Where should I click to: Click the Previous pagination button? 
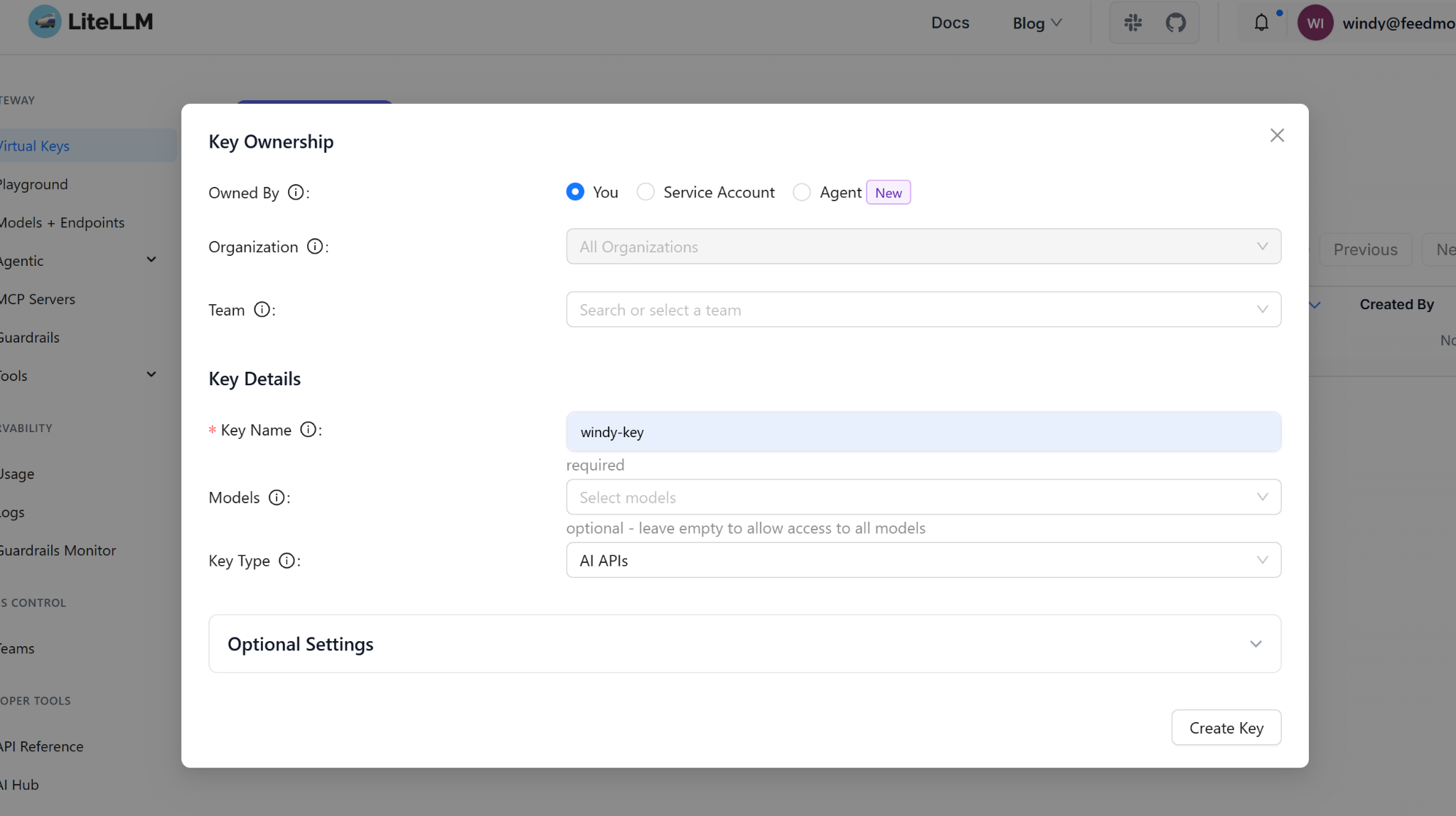1365,249
